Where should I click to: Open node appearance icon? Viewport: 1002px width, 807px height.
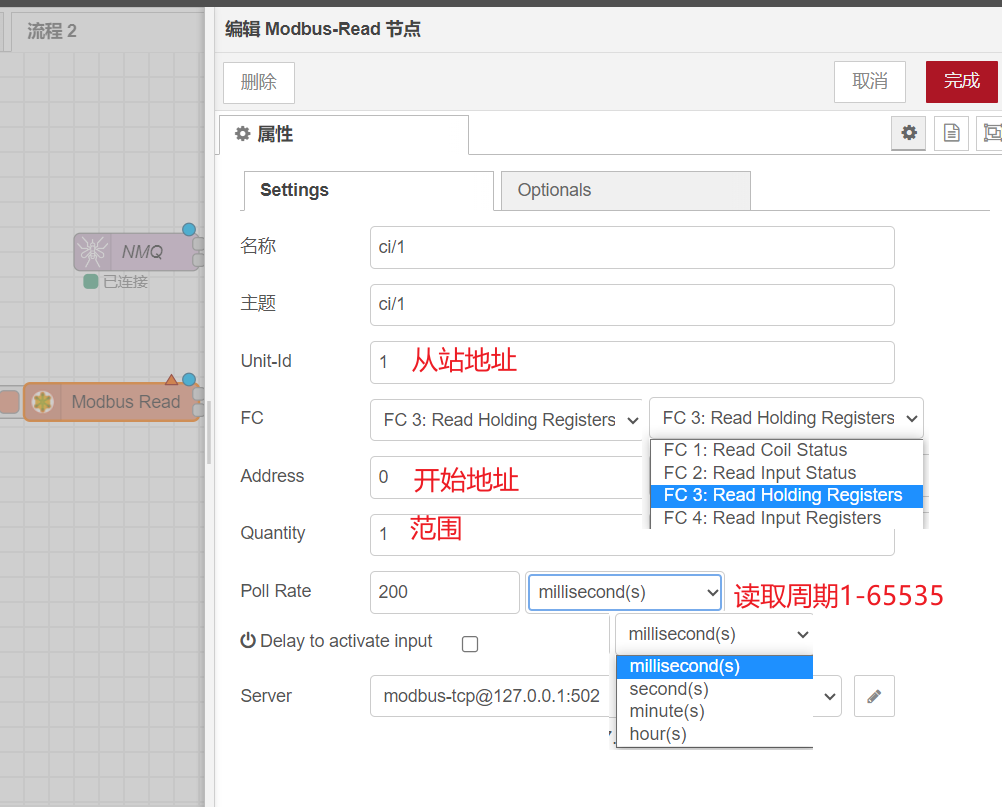[x=992, y=133]
